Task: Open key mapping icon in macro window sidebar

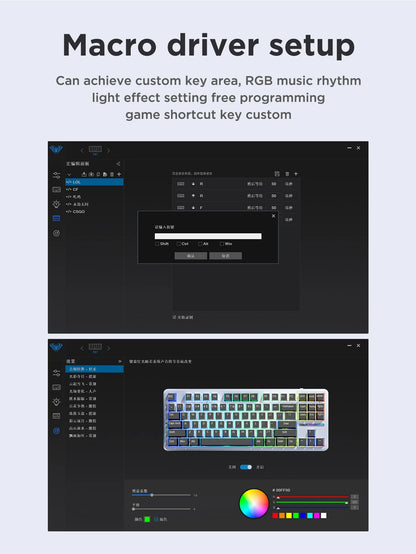Action: point(57,190)
